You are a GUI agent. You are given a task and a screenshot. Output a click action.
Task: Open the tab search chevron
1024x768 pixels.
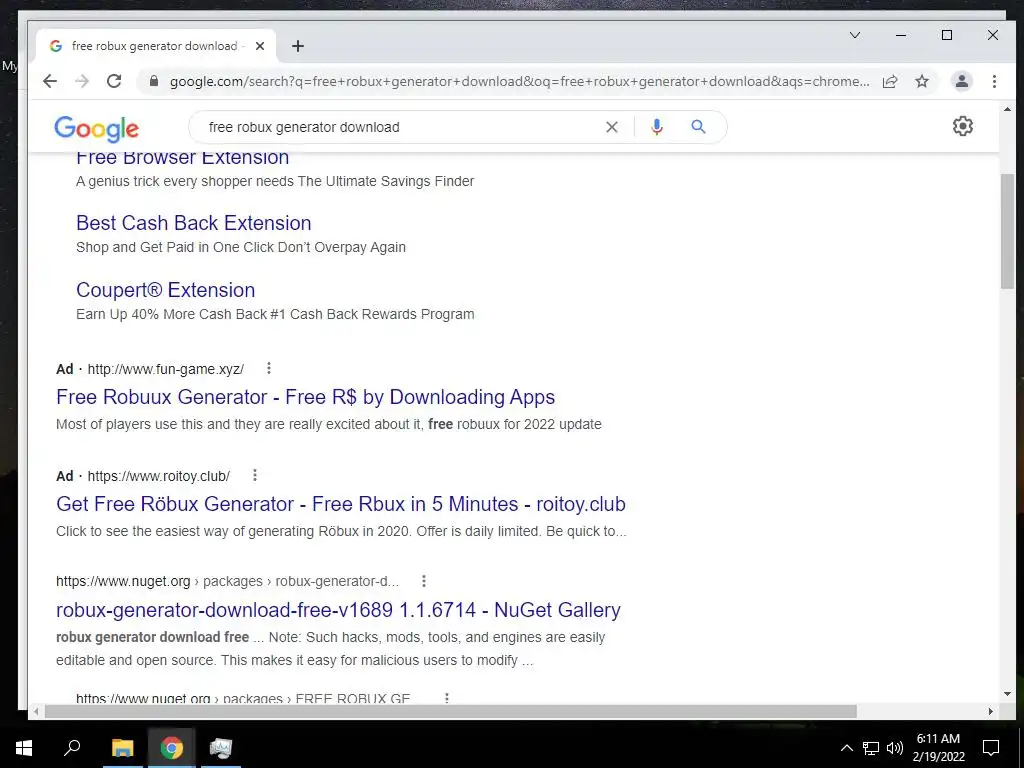854,35
